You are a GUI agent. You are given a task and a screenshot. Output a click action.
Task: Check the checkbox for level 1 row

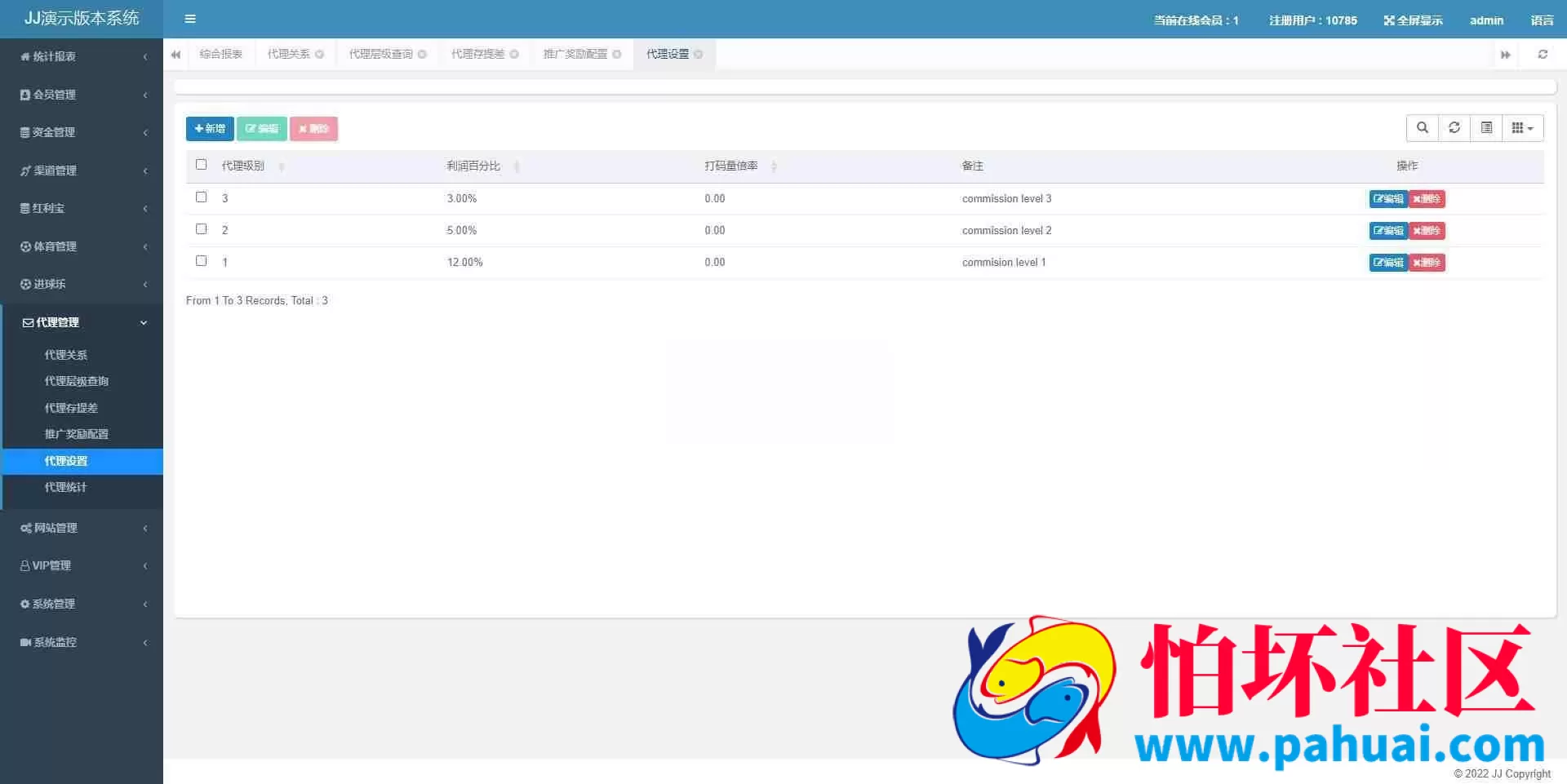202,261
